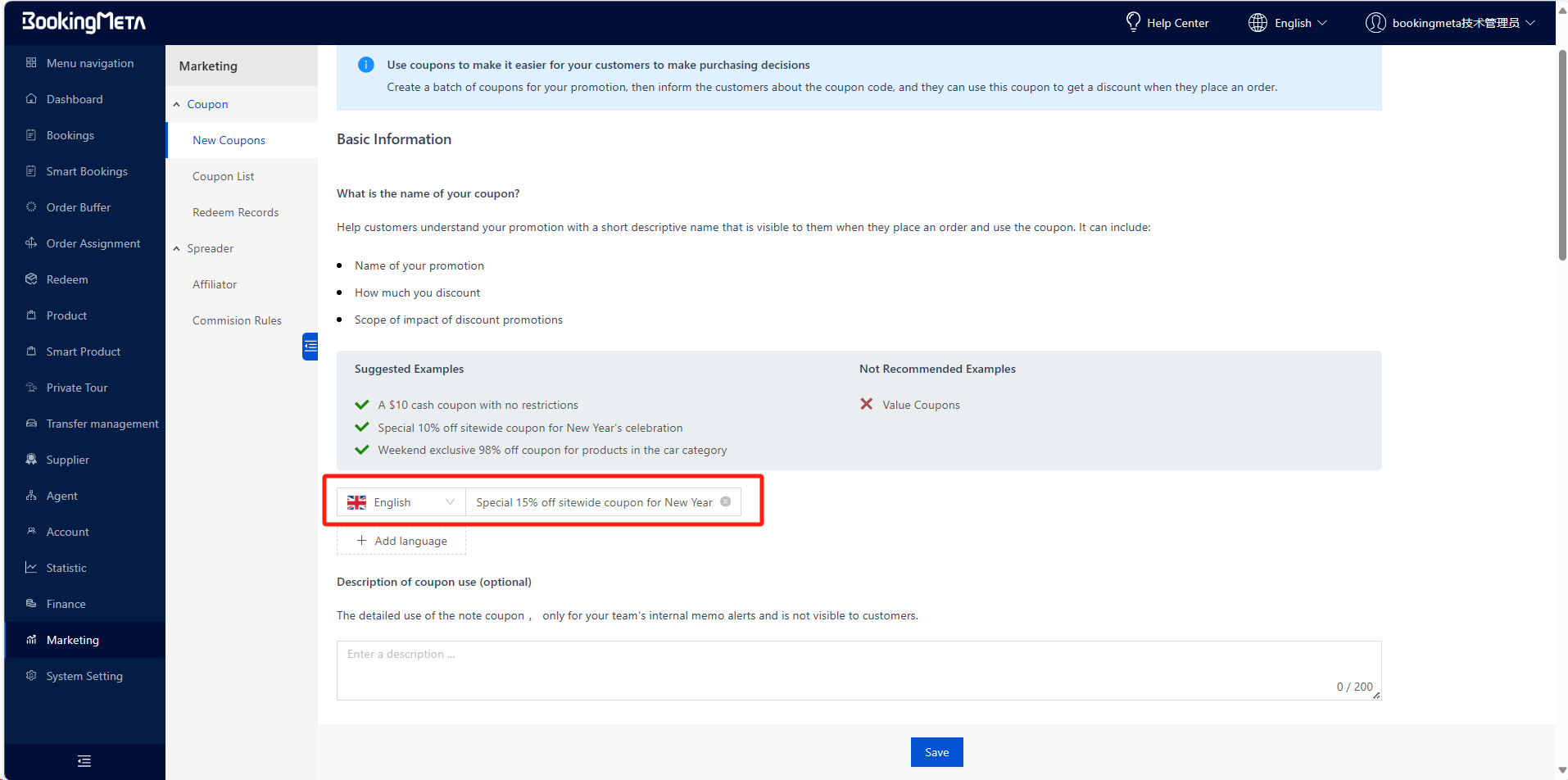Click the Supplier icon in sidebar
Image resolution: width=1568 pixels, height=780 pixels.
click(x=31, y=460)
